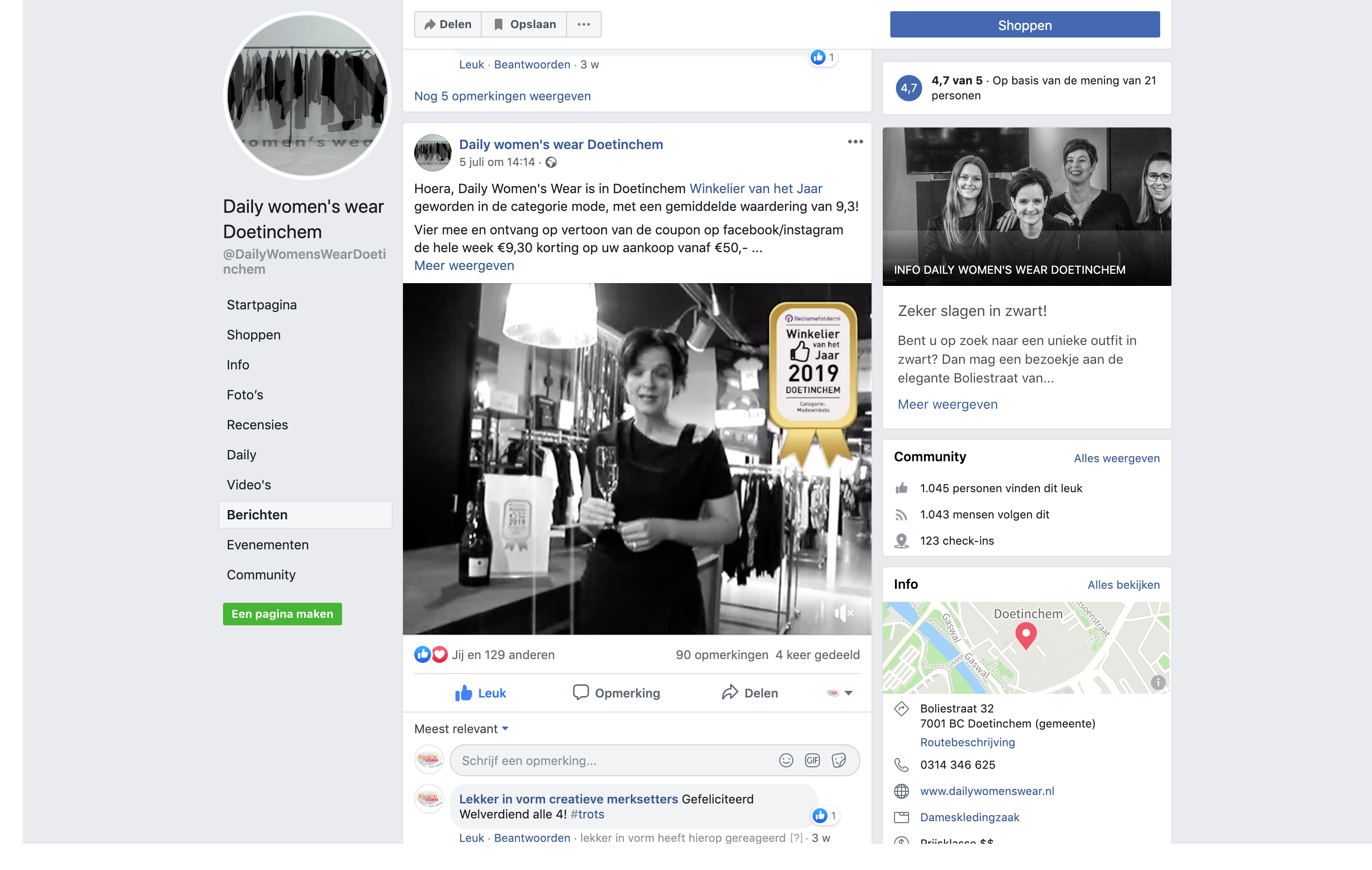Click the green Een pagina maken button
The width and height of the screenshot is (1372, 870).
tap(282, 614)
